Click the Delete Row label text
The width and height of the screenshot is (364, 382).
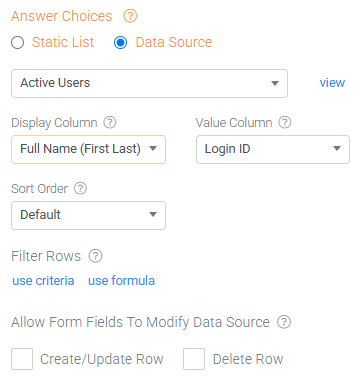[248, 359]
